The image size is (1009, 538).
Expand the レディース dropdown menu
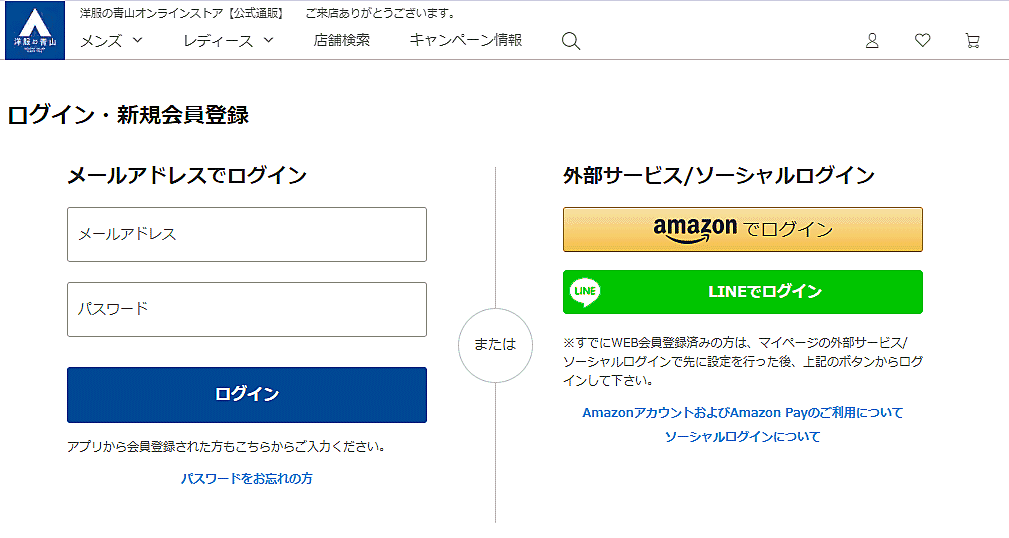[228, 41]
